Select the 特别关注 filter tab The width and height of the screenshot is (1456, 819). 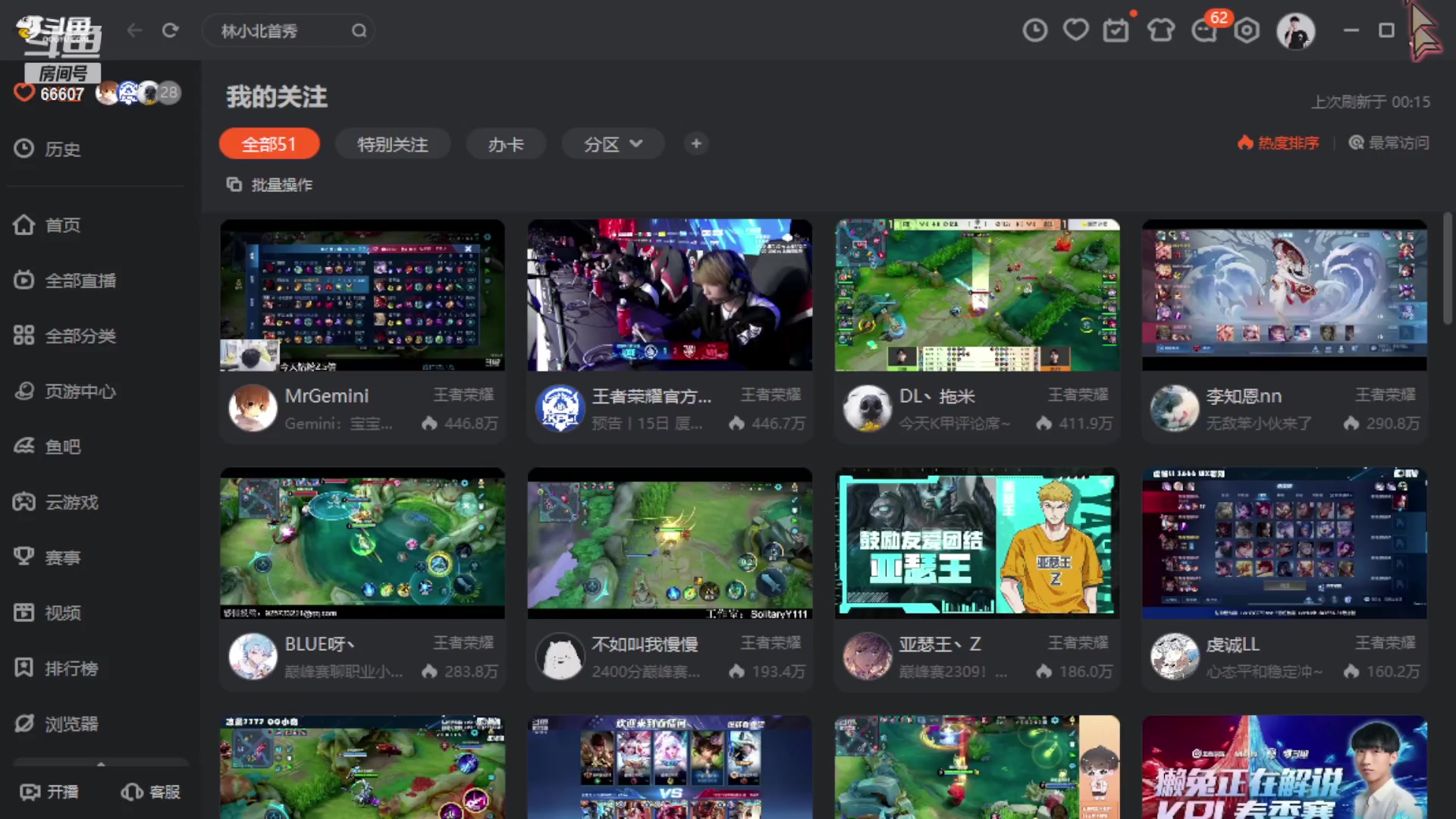tap(393, 144)
